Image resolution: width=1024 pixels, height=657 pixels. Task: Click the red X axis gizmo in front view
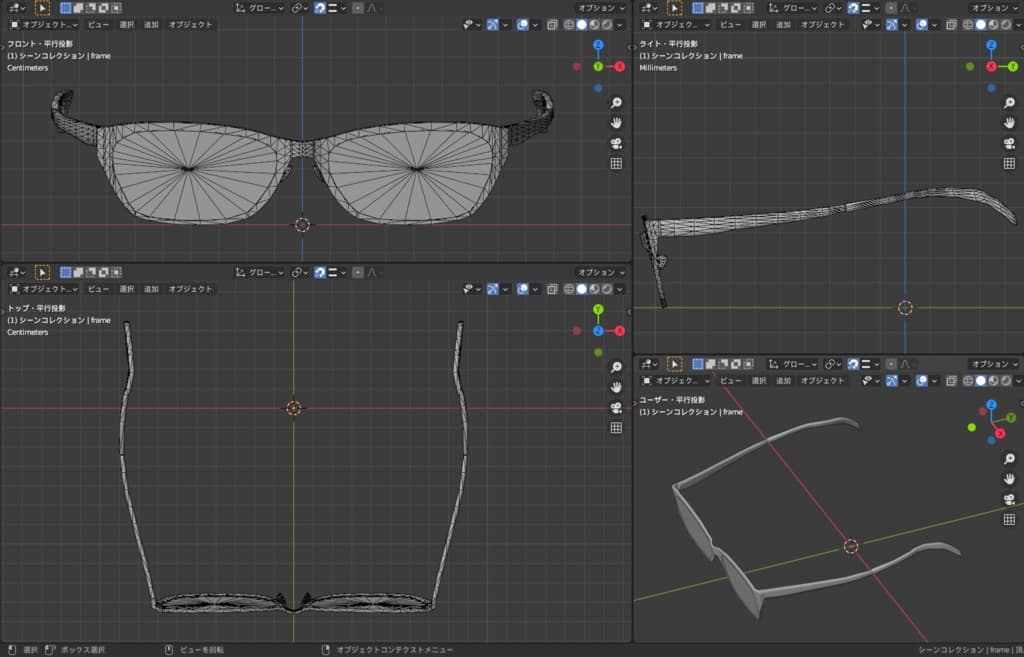click(620, 66)
